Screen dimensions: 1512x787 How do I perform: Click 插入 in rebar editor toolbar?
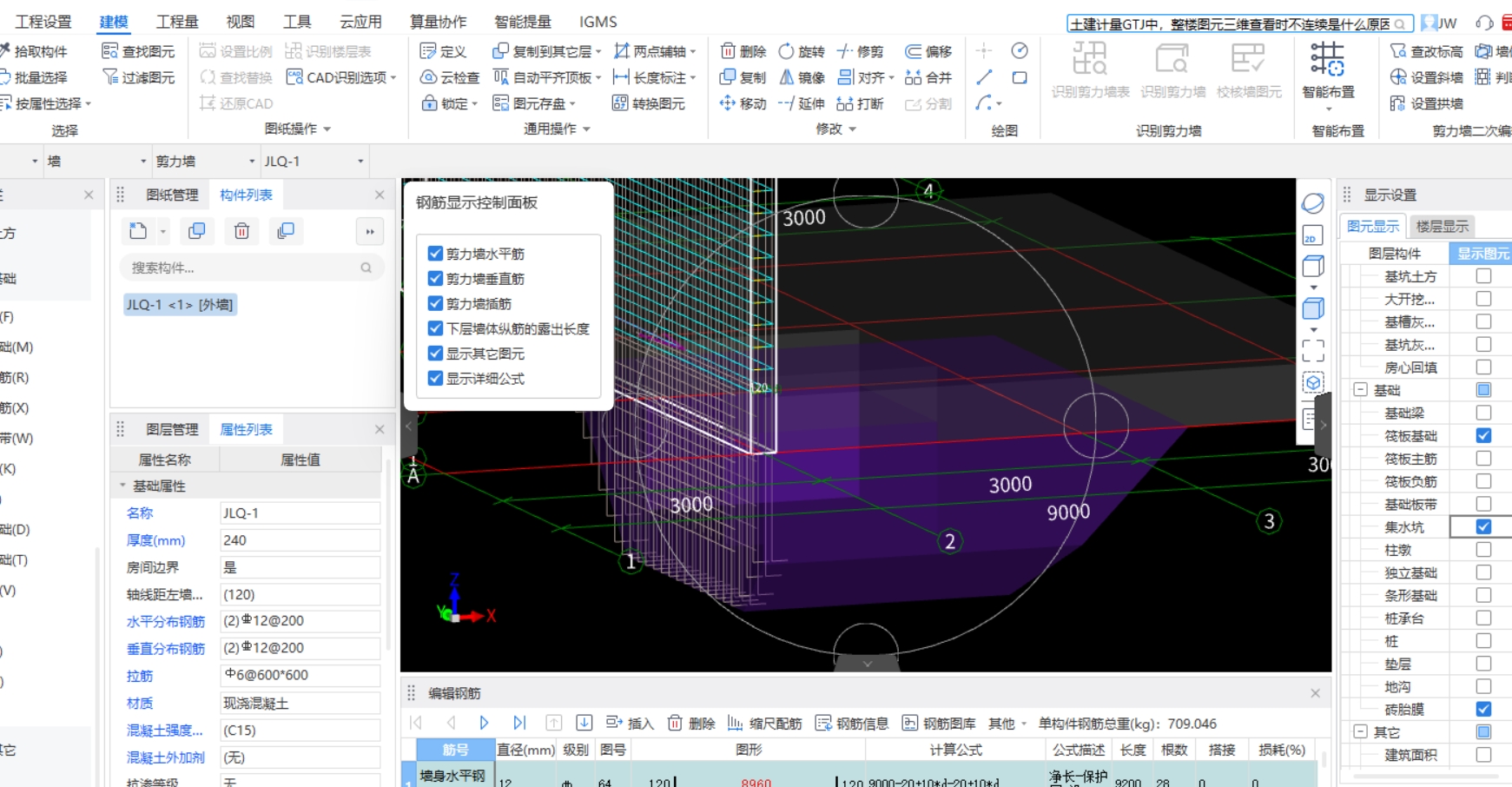[630, 724]
